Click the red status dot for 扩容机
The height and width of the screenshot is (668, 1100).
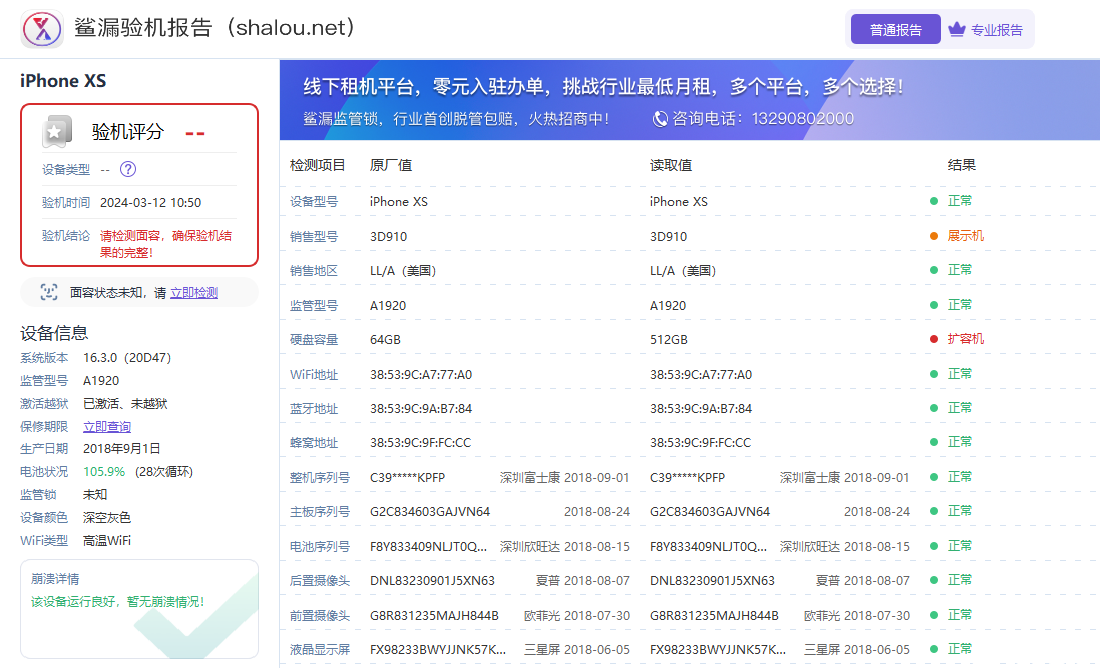(x=934, y=339)
